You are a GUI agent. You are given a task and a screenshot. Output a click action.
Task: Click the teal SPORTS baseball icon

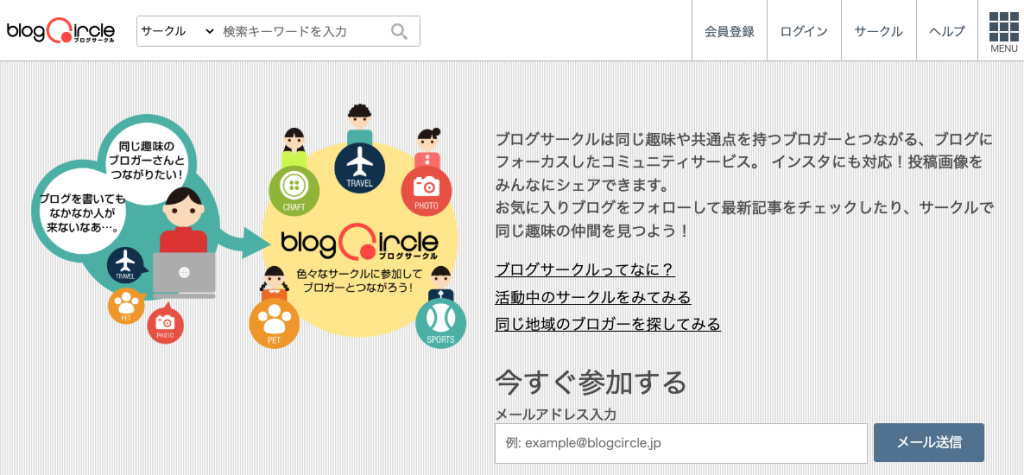click(x=441, y=324)
